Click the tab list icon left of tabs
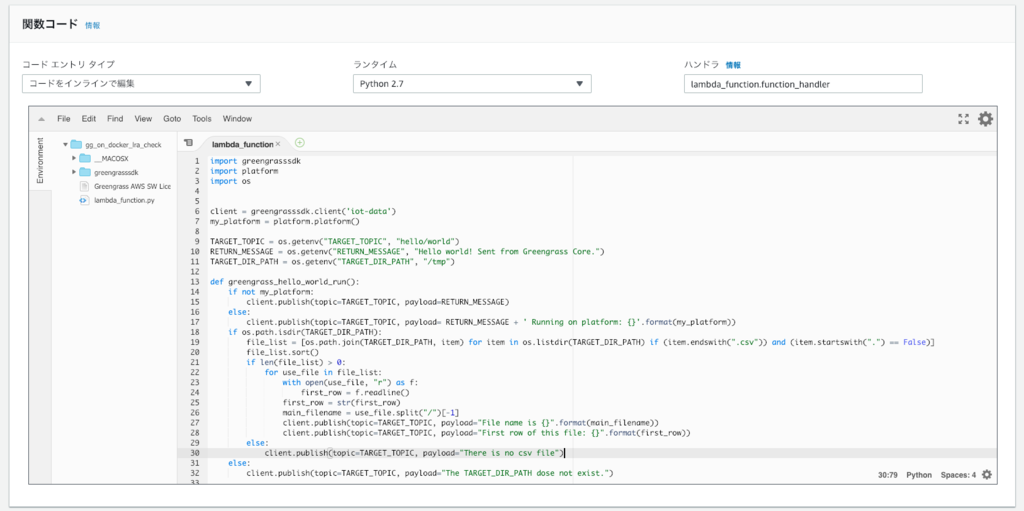Viewport: 1024px width, 511px height. click(188, 142)
